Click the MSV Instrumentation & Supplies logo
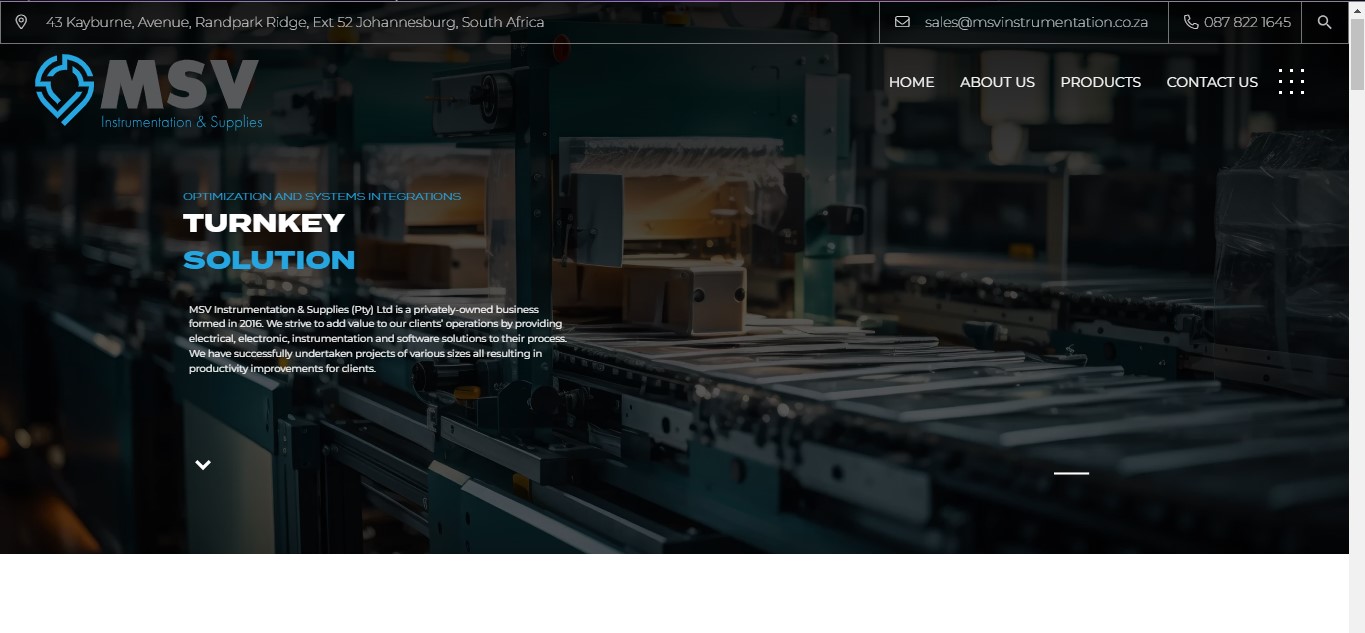Screen dimensions: 1365x633 148,91
